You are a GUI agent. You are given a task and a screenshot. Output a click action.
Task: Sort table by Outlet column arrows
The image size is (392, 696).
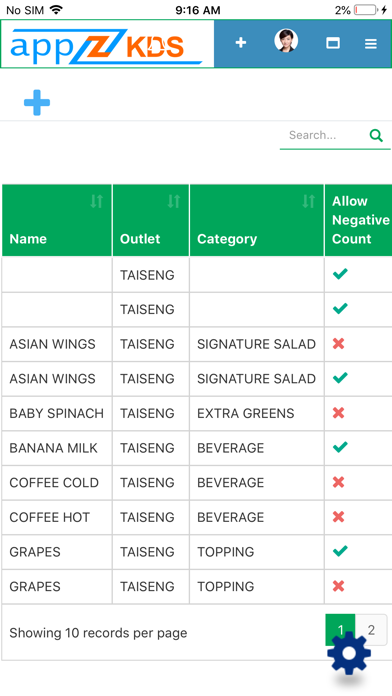tap(174, 202)
